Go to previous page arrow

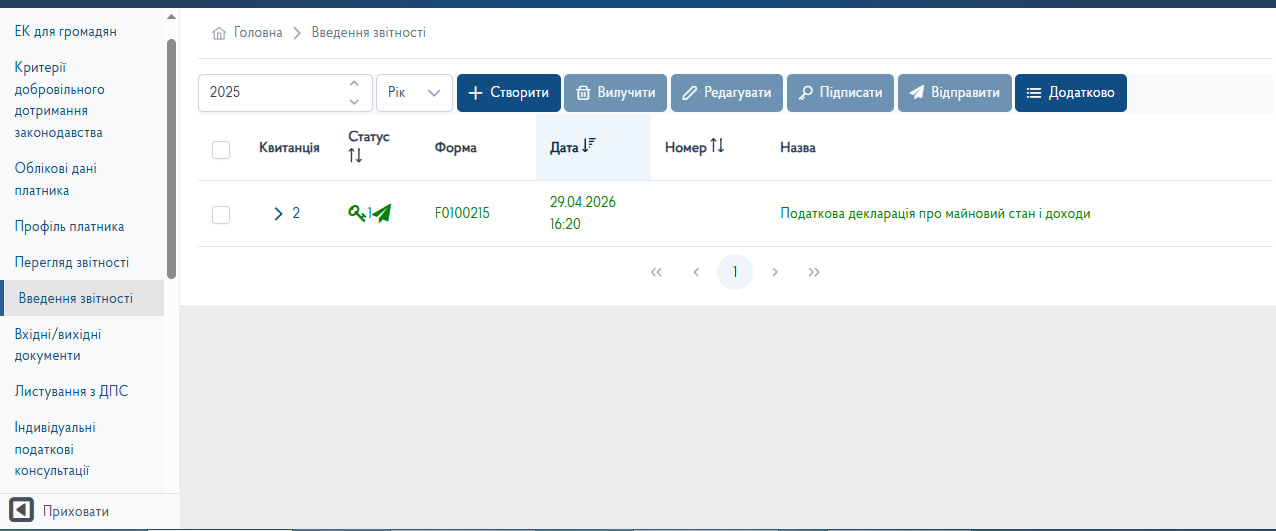[696, 272]
